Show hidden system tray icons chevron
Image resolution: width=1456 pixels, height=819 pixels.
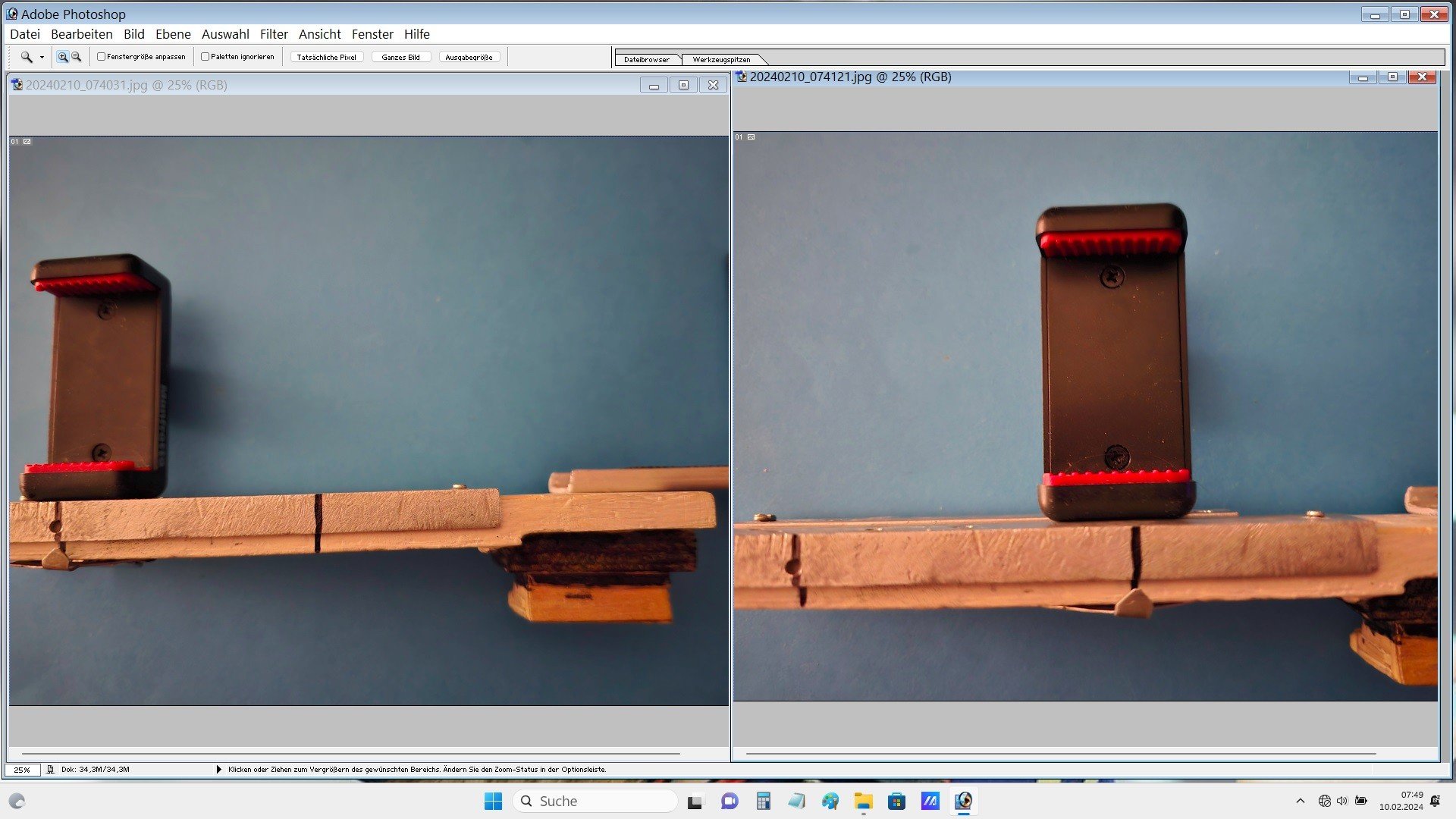(1300, 801)
